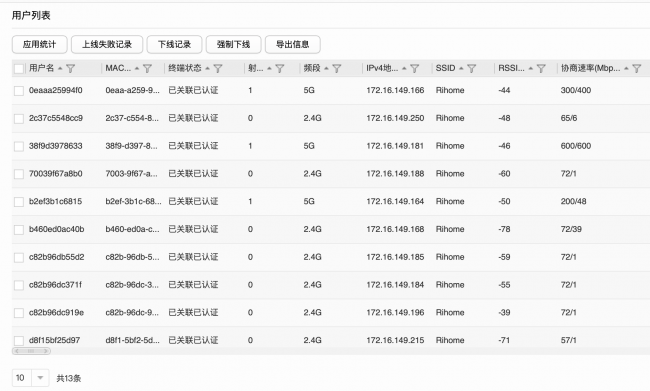Sort by 频段 column arrow
The width and height of the screenshot is (650, 391).
click(326, 68)
